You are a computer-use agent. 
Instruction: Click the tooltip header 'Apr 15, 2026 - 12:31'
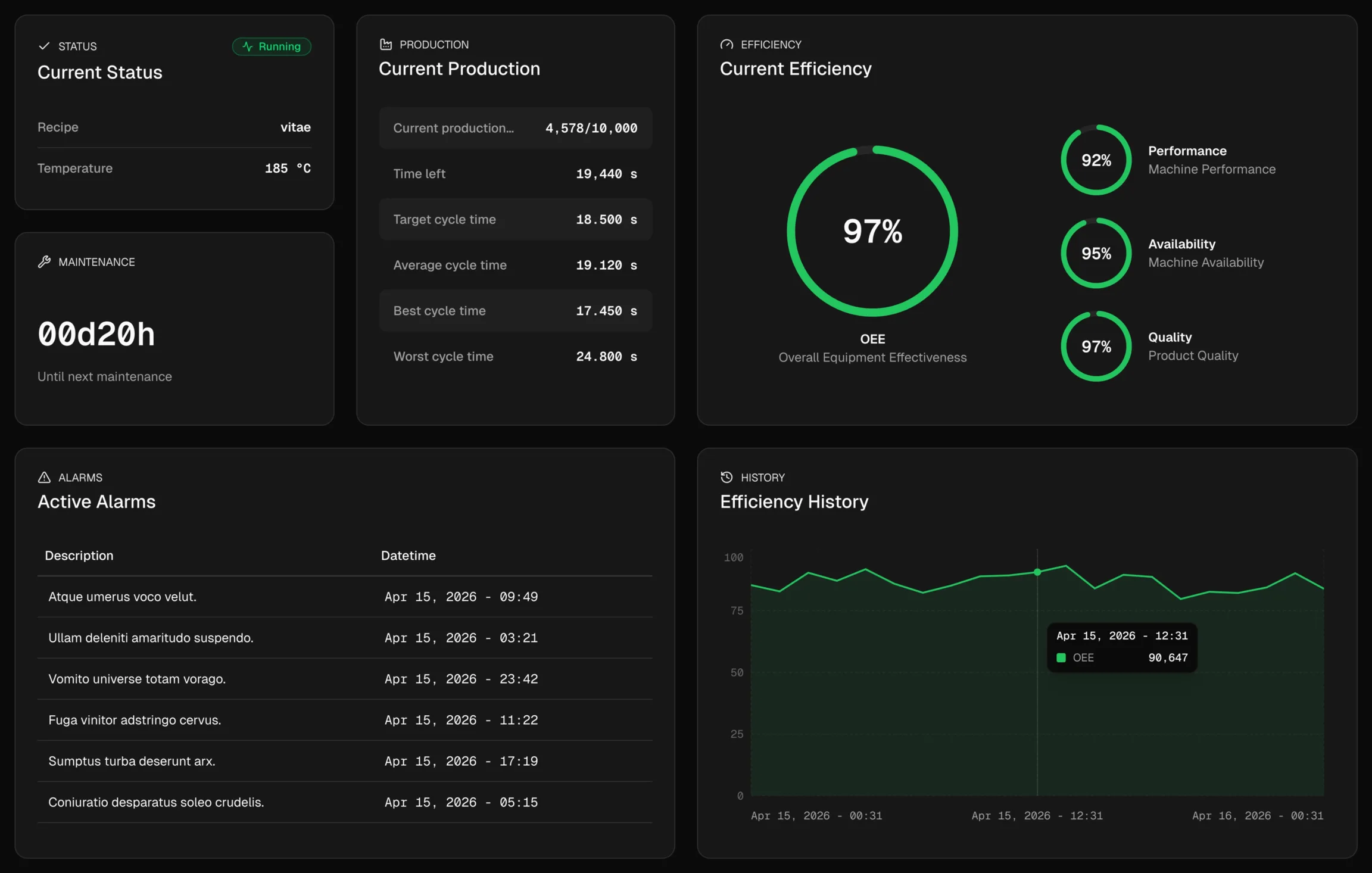[x=1122, y=636]
